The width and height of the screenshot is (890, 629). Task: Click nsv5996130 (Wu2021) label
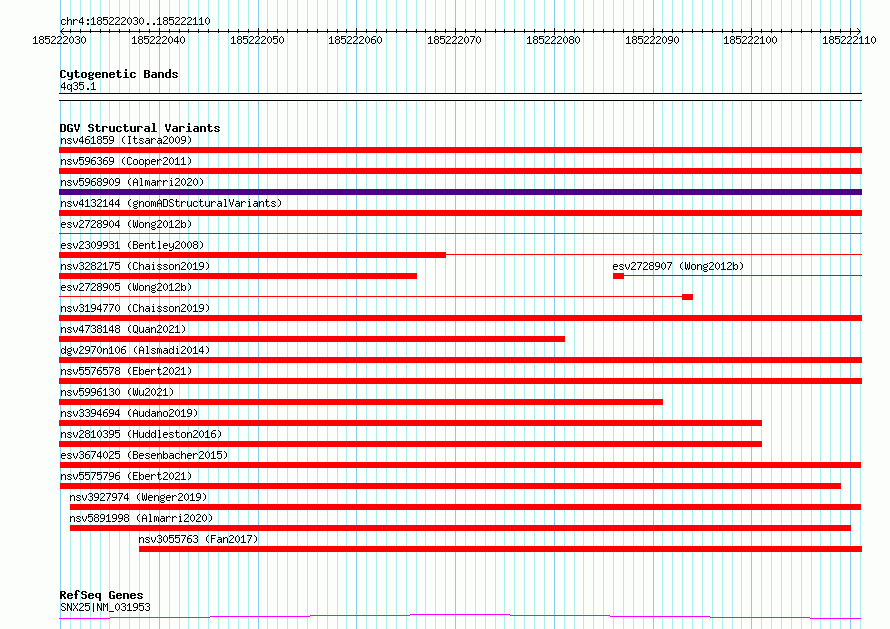coord(117,392)
